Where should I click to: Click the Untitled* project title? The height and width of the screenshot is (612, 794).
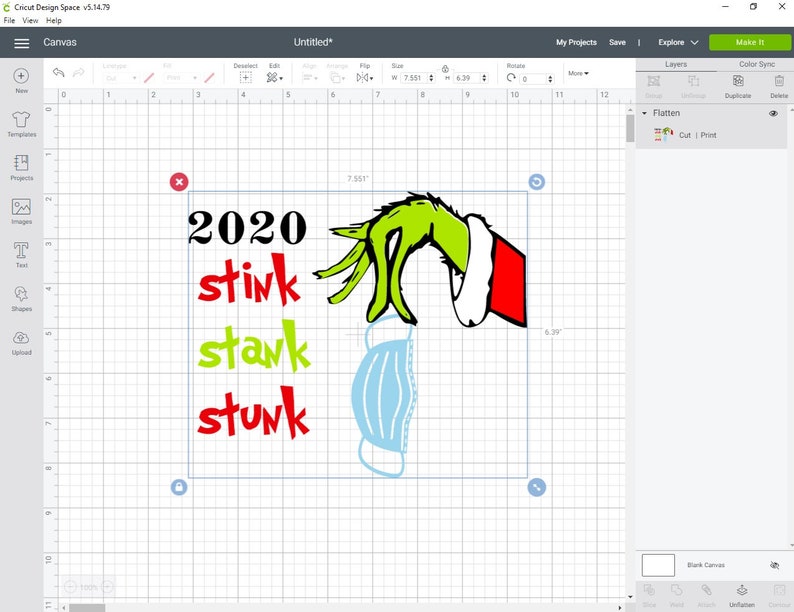[x=313, y=43]
